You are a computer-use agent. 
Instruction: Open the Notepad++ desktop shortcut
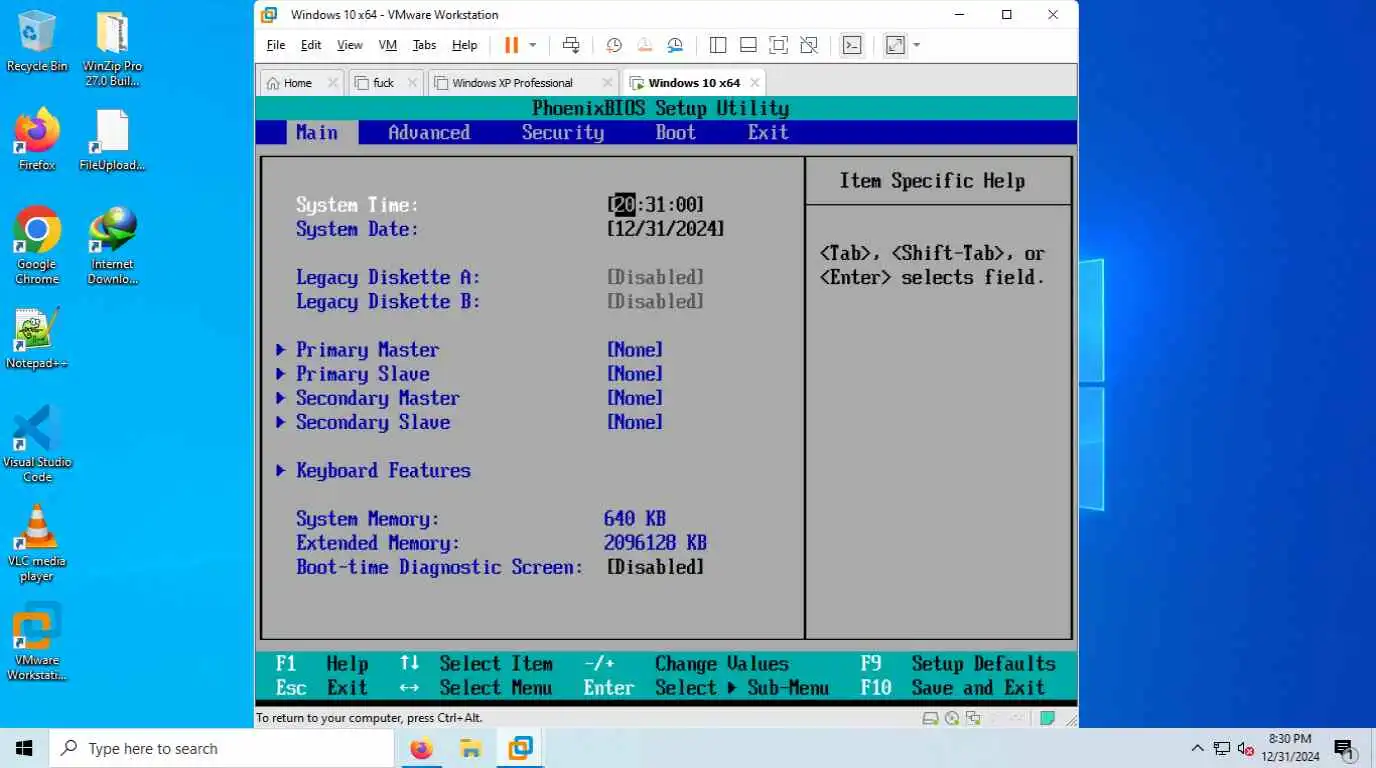click(37, 338)
